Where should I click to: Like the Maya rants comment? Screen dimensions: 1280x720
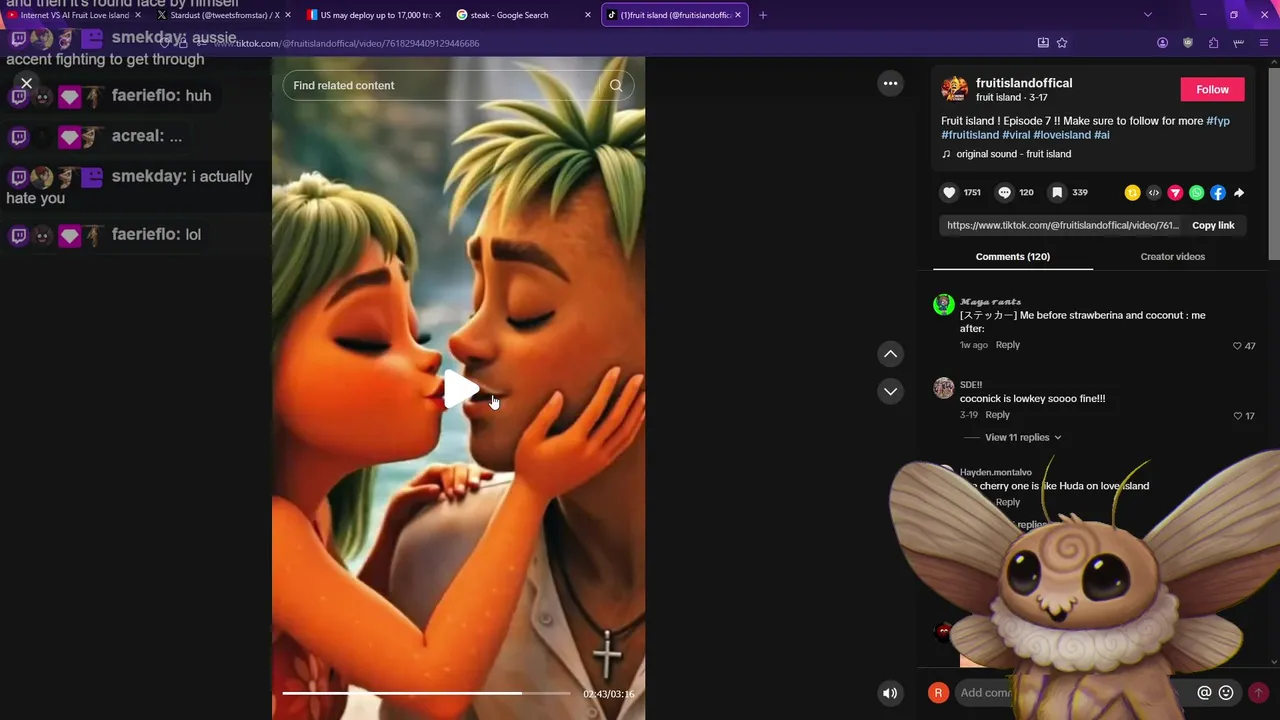(x=1238, y=346)
